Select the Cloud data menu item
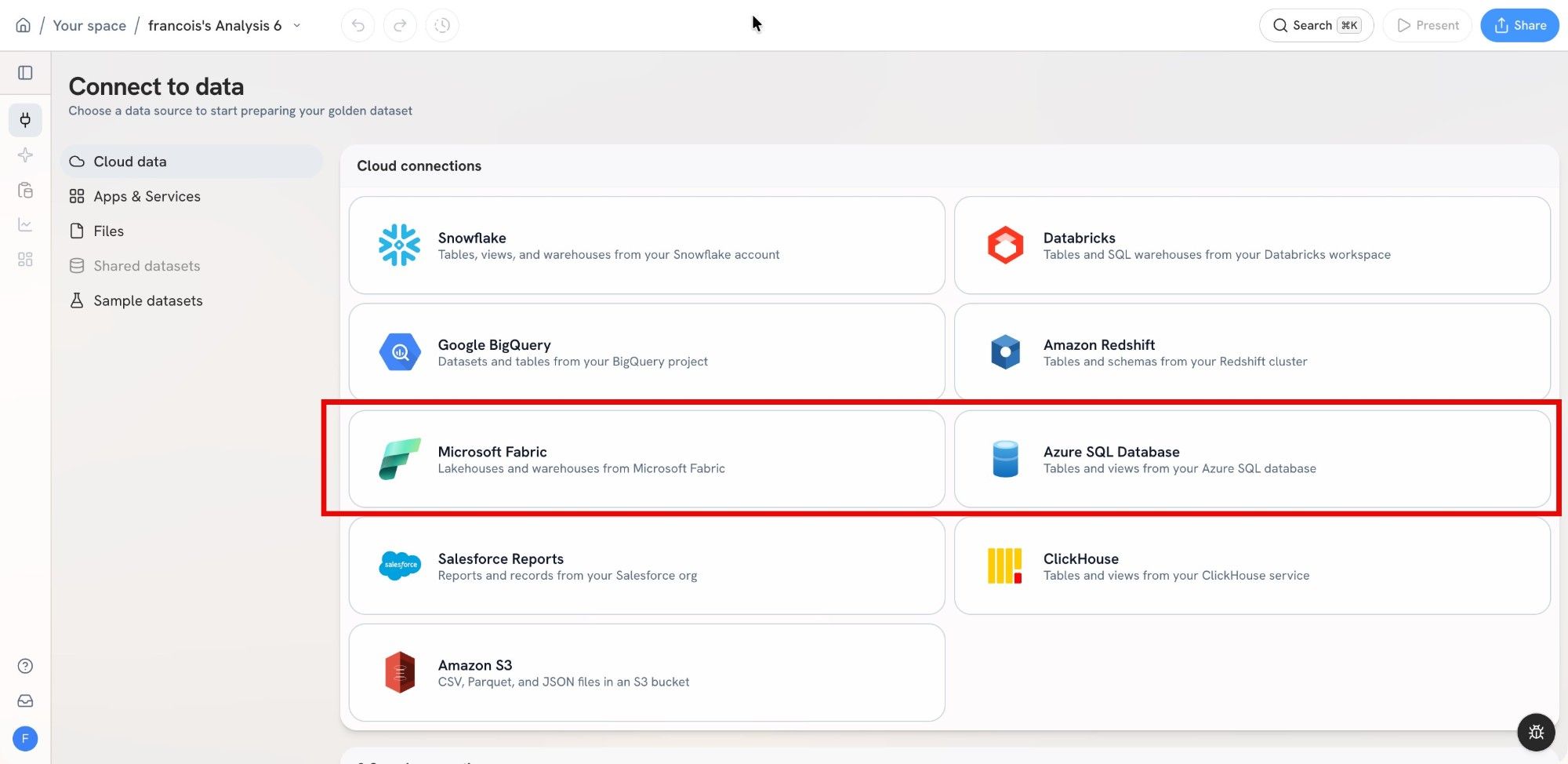The image size is (1568, 764). (191, 162)
